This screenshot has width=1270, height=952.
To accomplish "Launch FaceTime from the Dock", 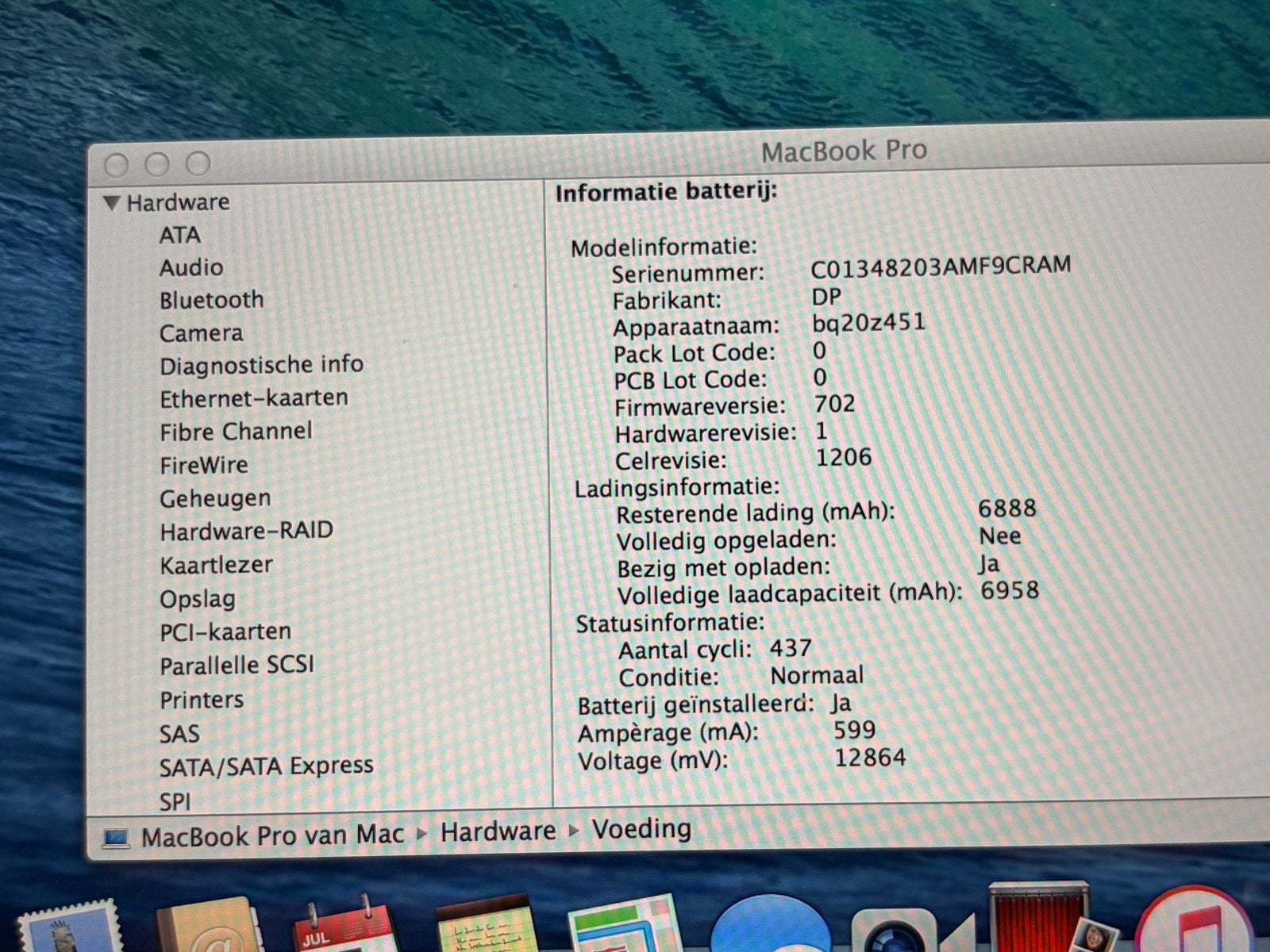I will 913,928.
